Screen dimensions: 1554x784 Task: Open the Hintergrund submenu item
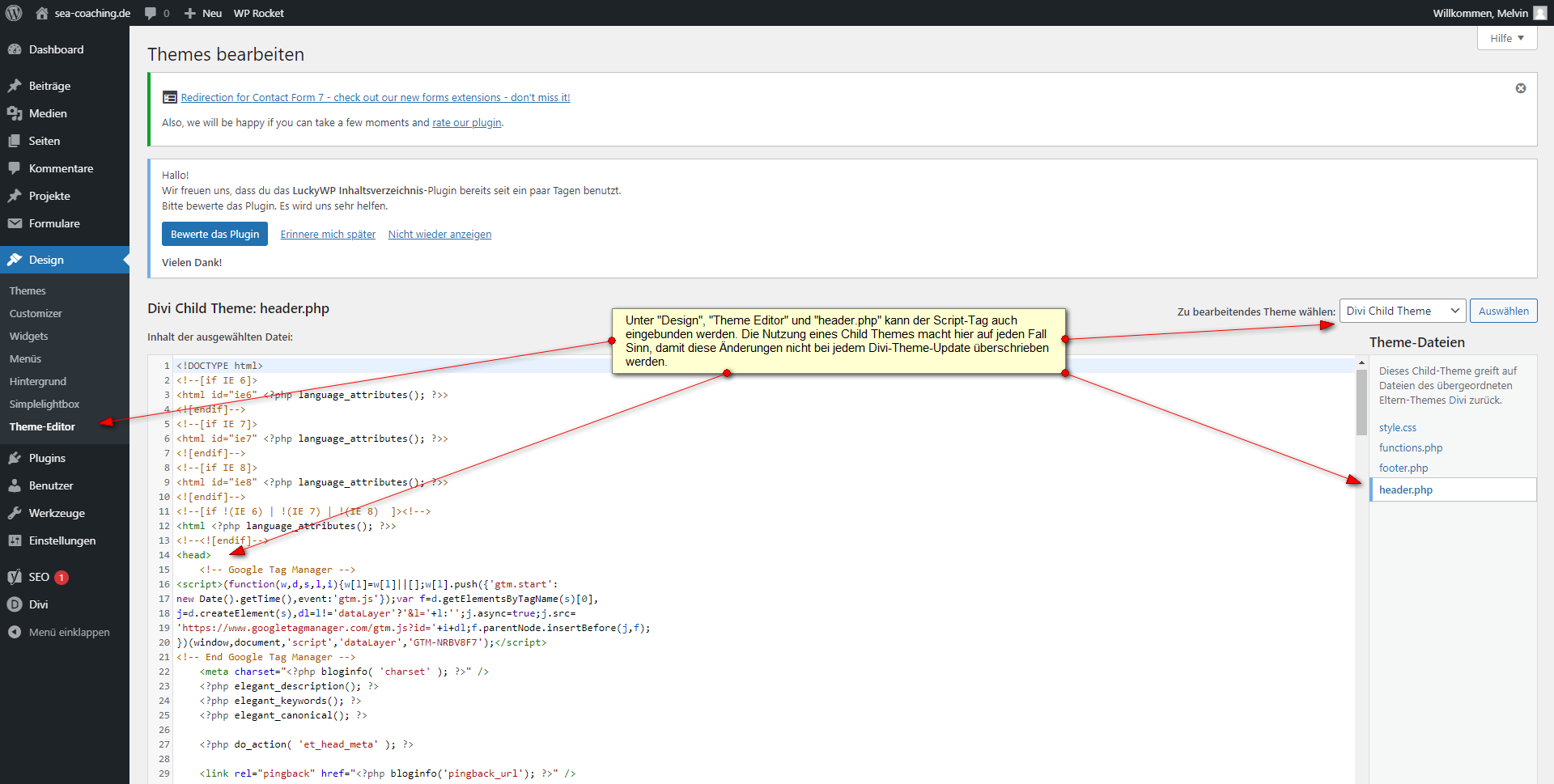[x=38, y=381]
